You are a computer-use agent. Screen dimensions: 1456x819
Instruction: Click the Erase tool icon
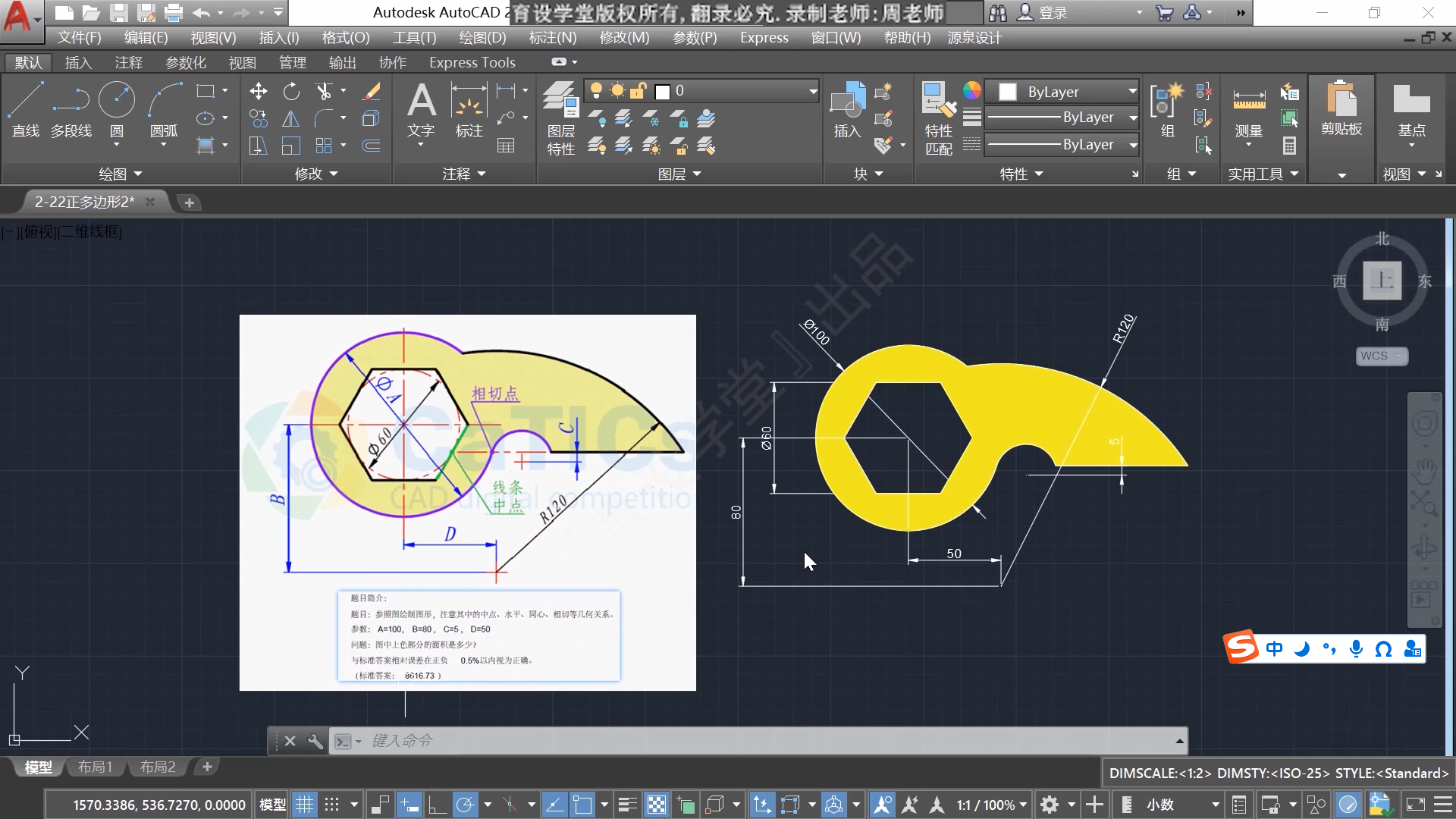(x=371, y=92)
